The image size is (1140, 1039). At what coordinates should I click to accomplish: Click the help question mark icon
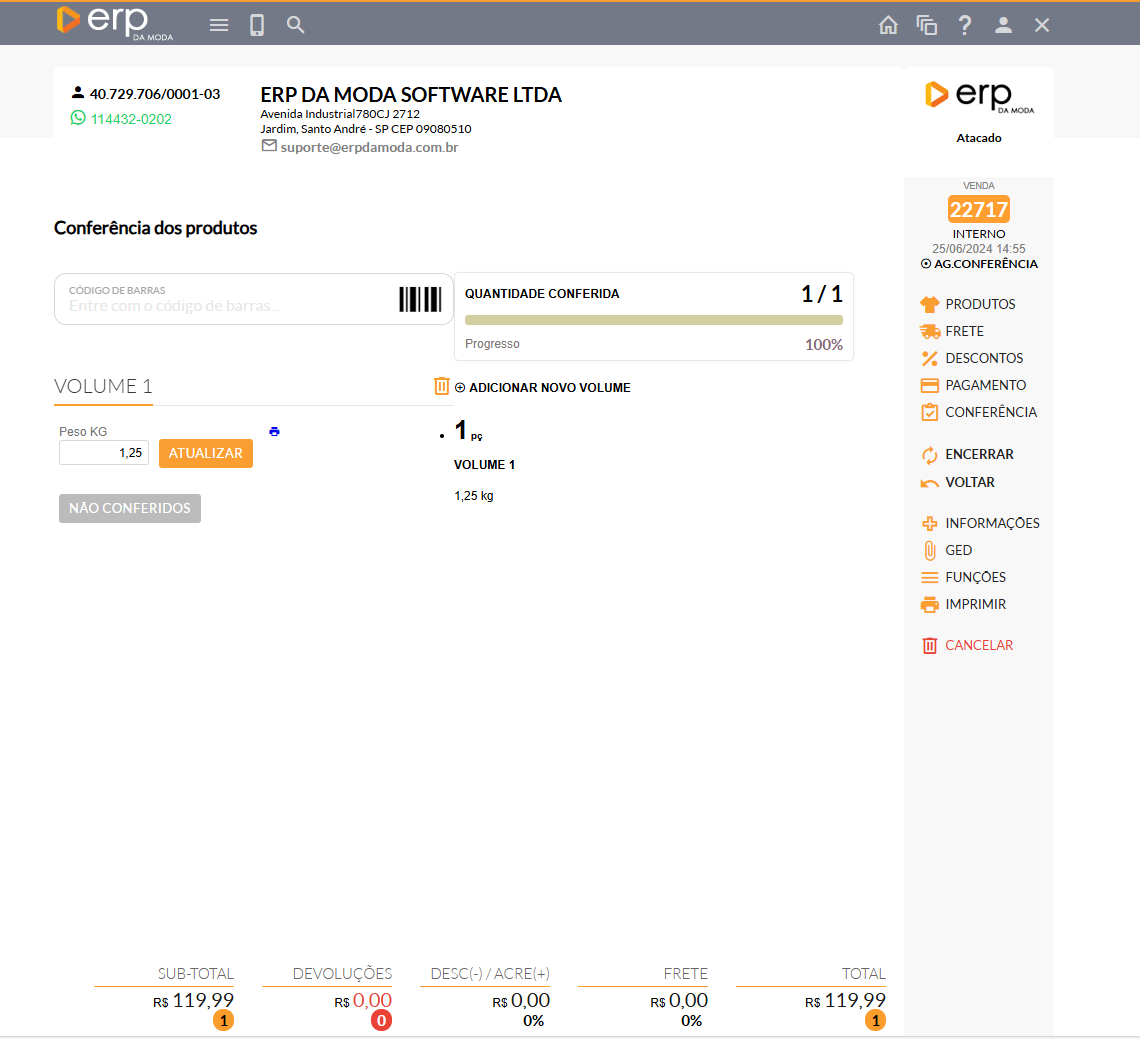click(965, 25)
